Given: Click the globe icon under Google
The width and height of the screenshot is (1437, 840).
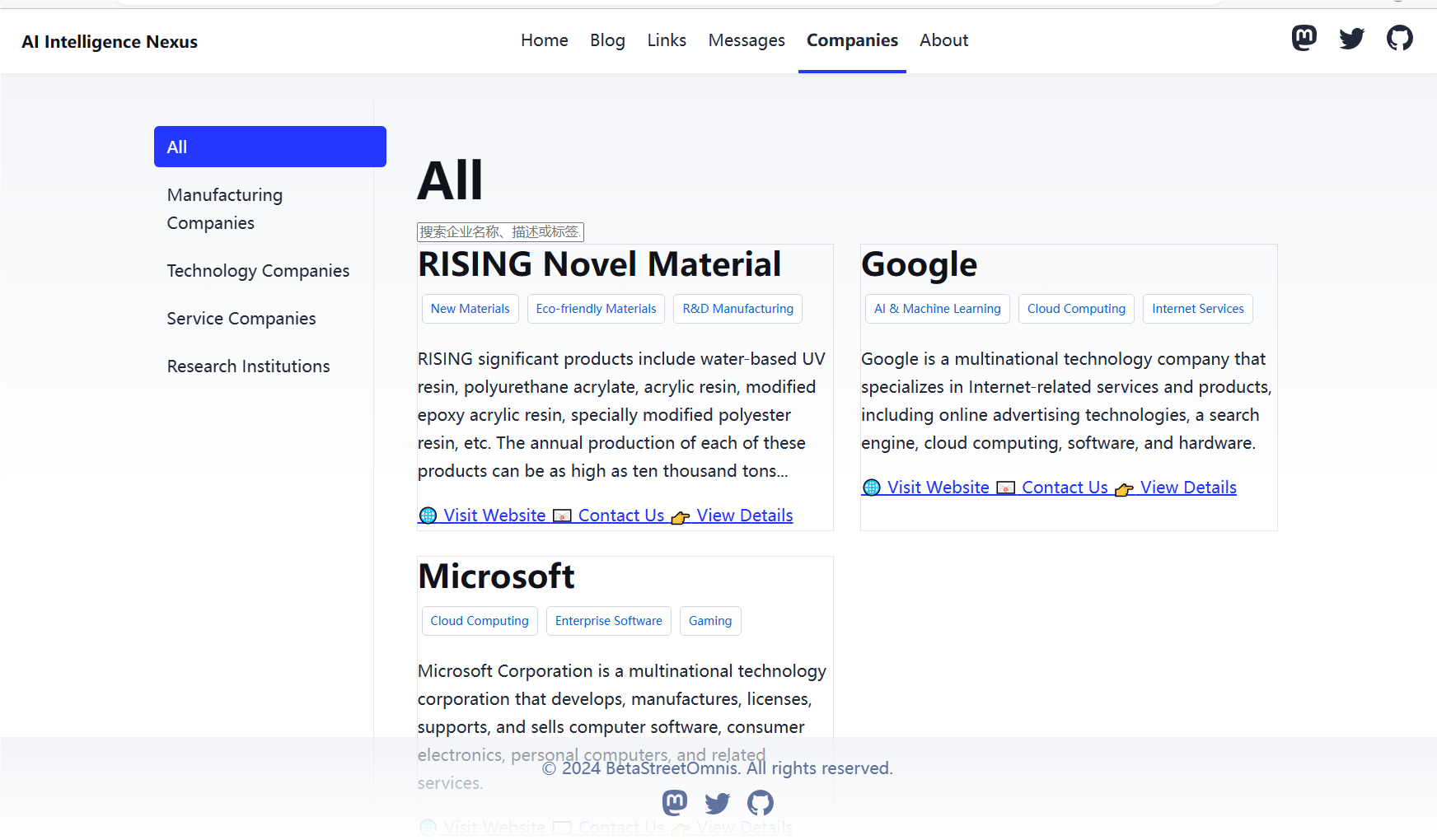Looking at the screenshot, I should tap(872, 488).
